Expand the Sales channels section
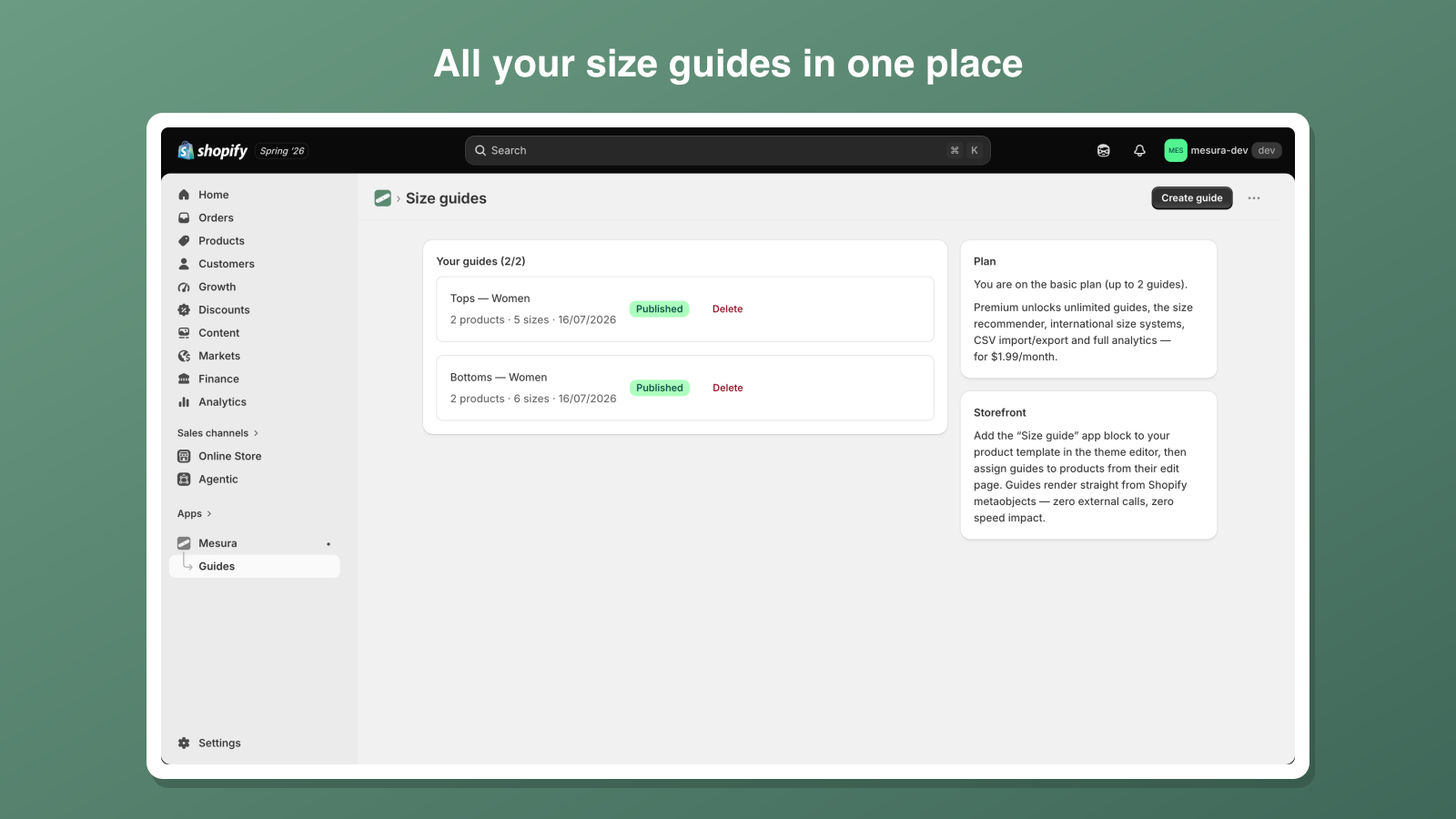Image resolution: width=1456 pixels, height=819 pixels. 217,433
